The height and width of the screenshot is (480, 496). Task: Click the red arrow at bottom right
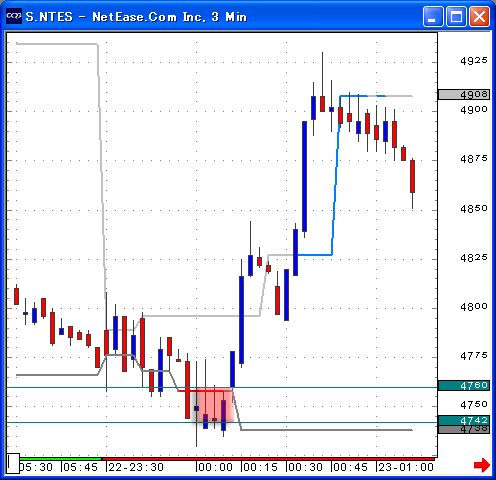click(x=482, y=465)
